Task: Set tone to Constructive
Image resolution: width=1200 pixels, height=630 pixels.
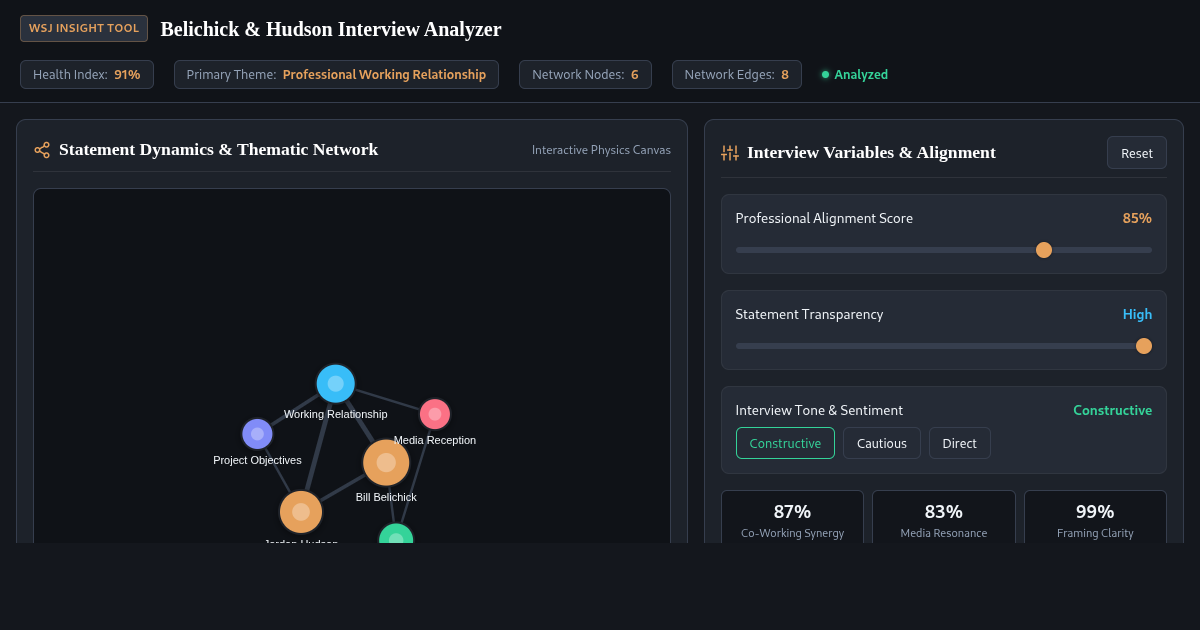Action: click(x=785, y=443)
